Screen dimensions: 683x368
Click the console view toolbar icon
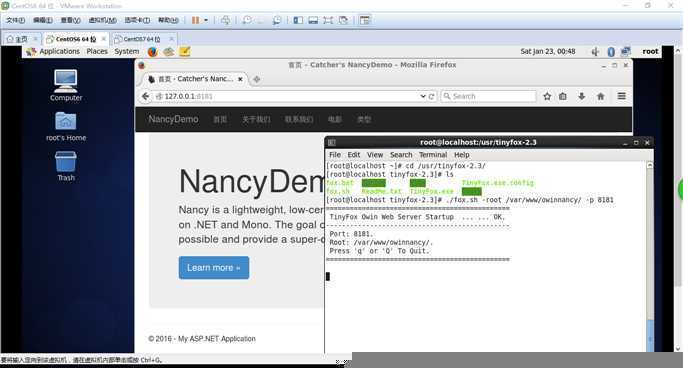pyautogui.click(x=365, y=20)
